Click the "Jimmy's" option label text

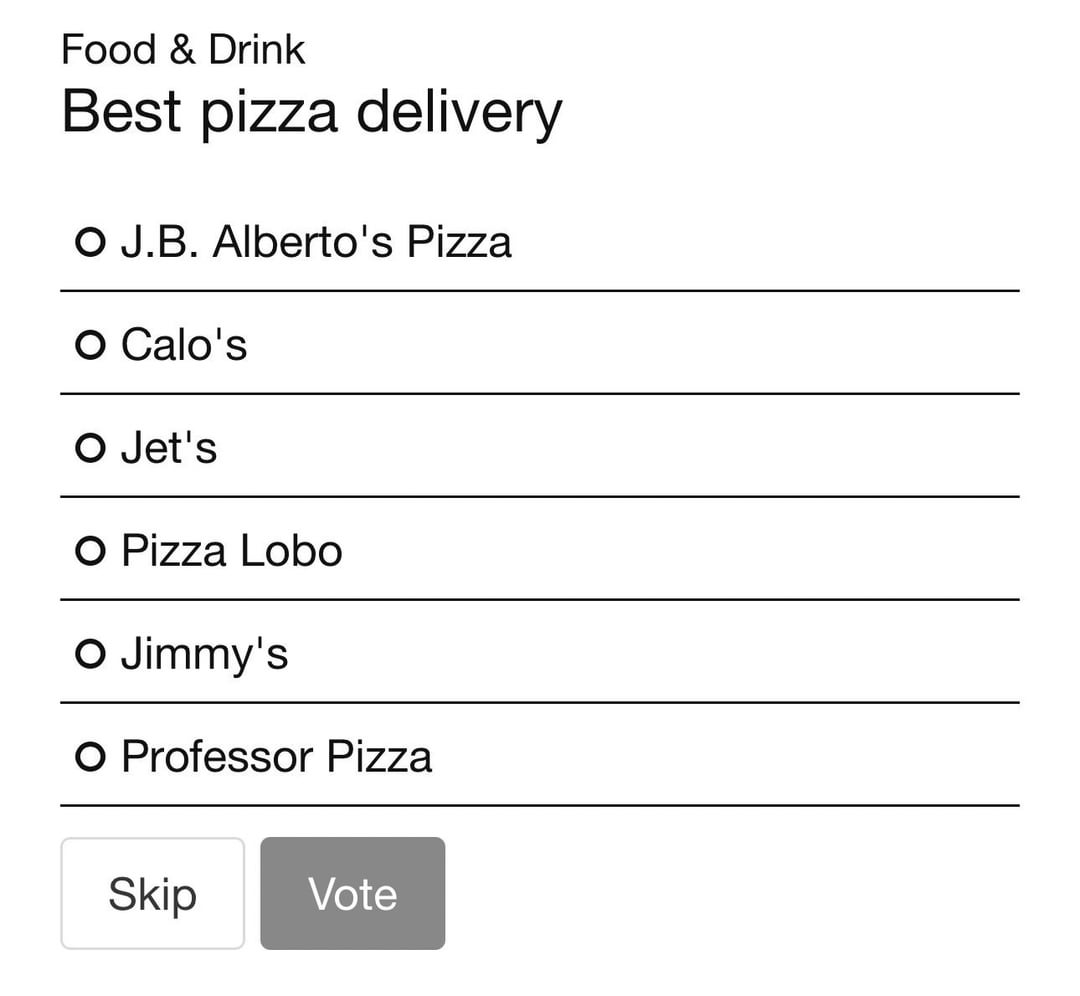[205, 654]
